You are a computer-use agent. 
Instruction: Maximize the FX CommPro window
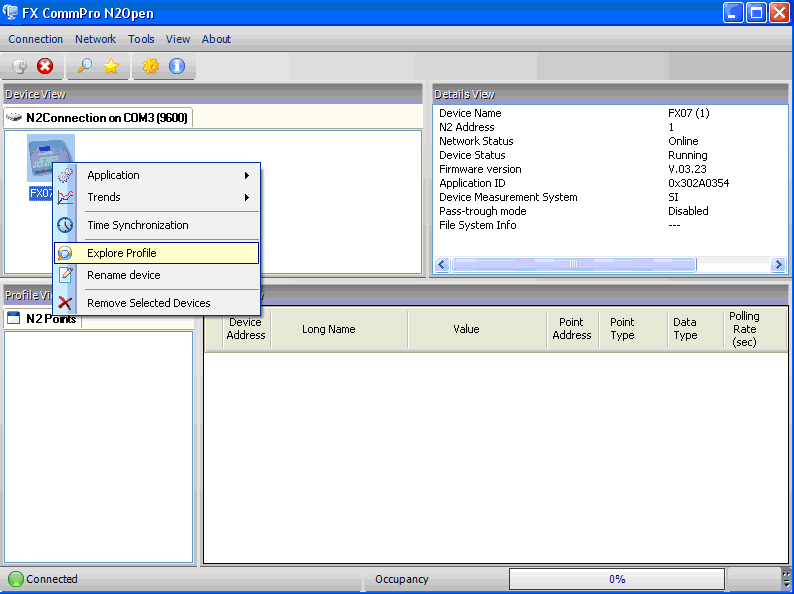756,13
